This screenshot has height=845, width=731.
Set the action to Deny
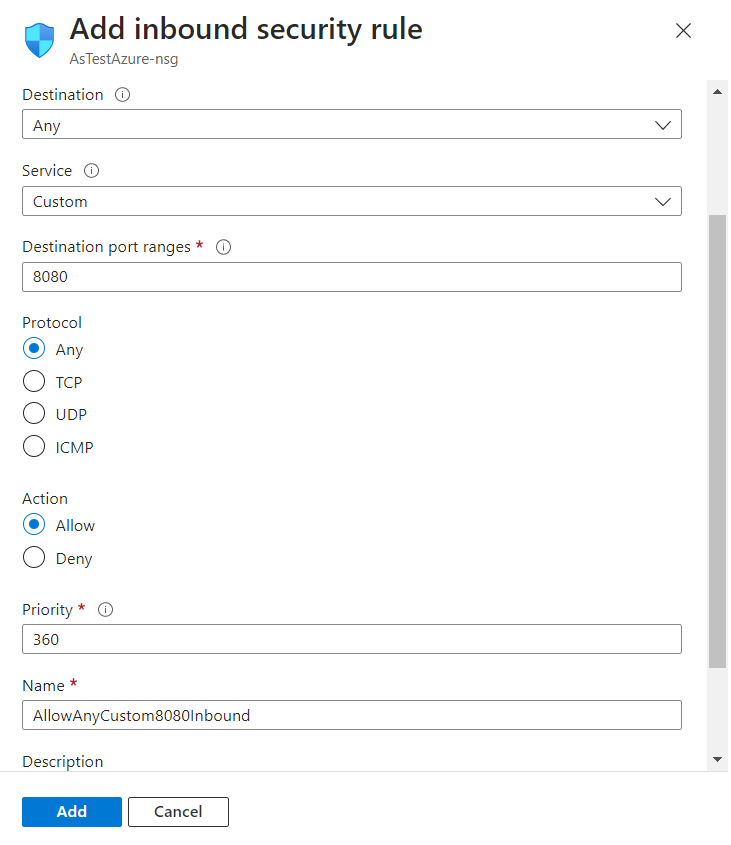pyautogui.click(x=34, y=558)
